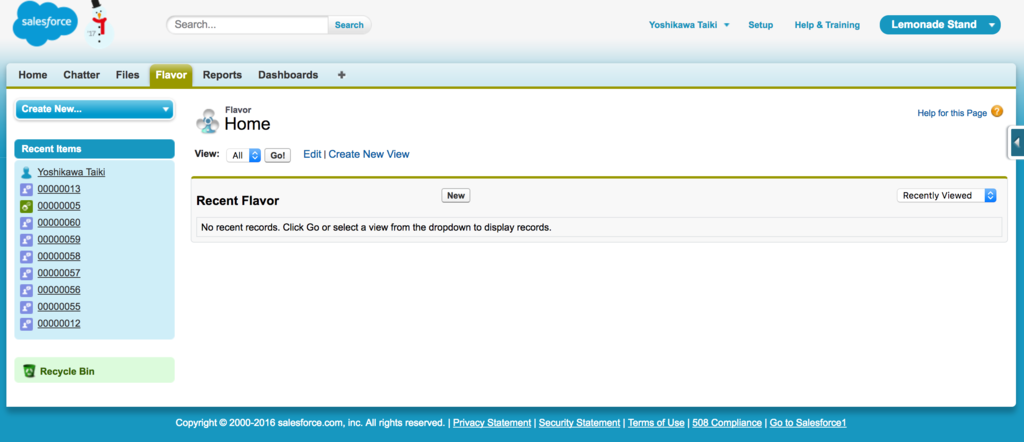
Task: Focus the Search input field
Action: point(248,25)
